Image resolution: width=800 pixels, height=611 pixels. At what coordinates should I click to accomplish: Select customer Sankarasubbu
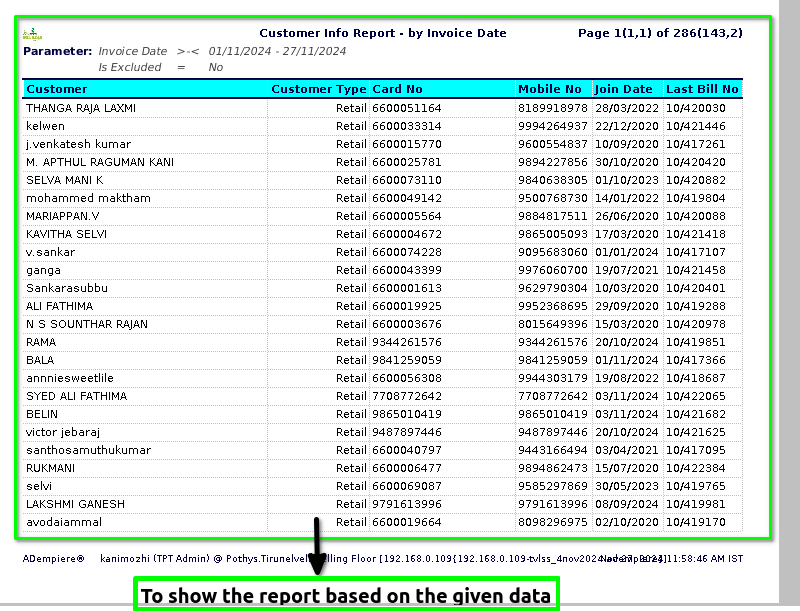[x=67, y=288]
